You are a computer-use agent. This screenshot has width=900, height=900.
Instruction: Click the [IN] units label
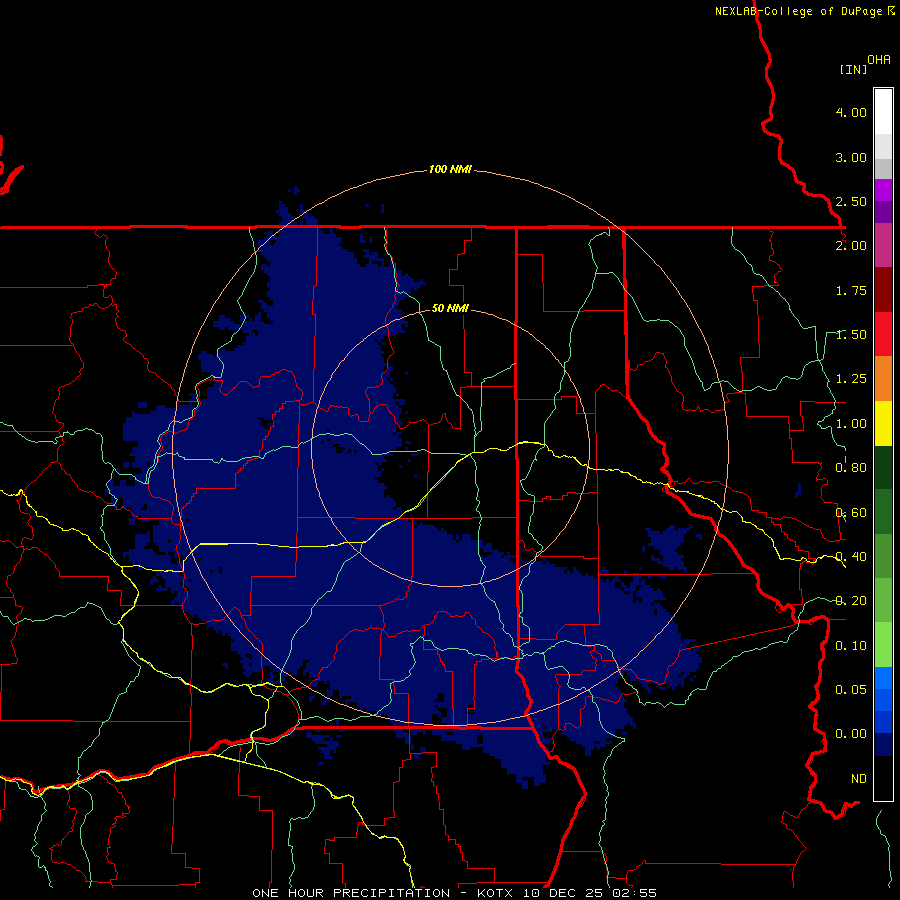coord(853,69)
